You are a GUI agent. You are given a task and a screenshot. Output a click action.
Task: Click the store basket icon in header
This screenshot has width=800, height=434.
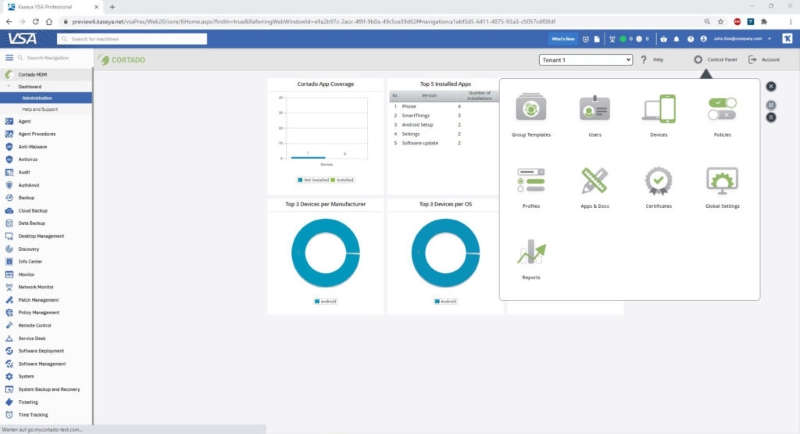coord(663,39)
